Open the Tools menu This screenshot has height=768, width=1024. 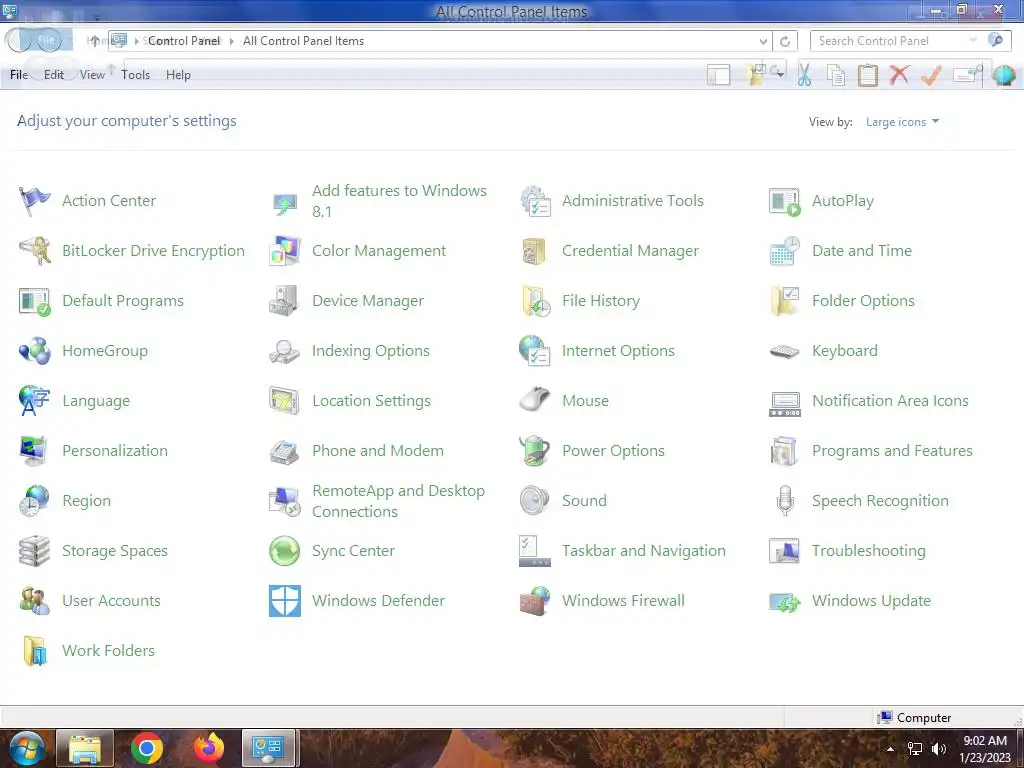click(135, 75)
